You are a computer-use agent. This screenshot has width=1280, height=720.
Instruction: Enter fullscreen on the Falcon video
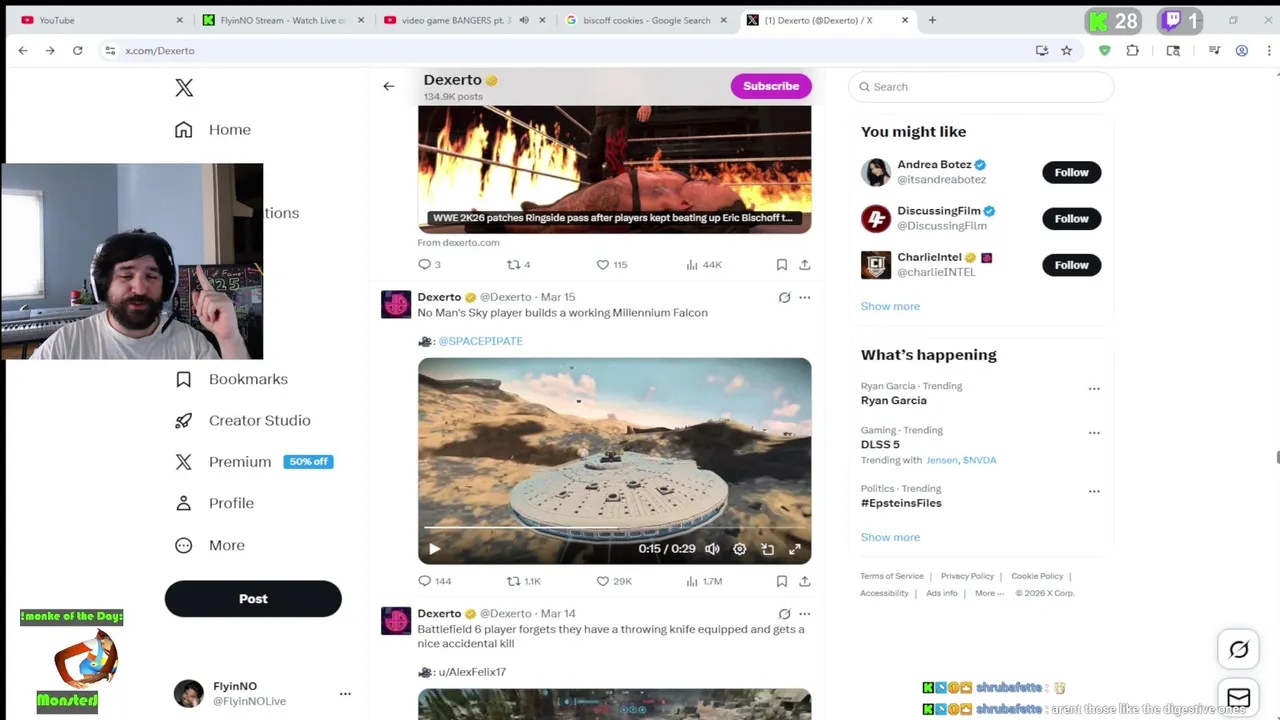(795, 549)
